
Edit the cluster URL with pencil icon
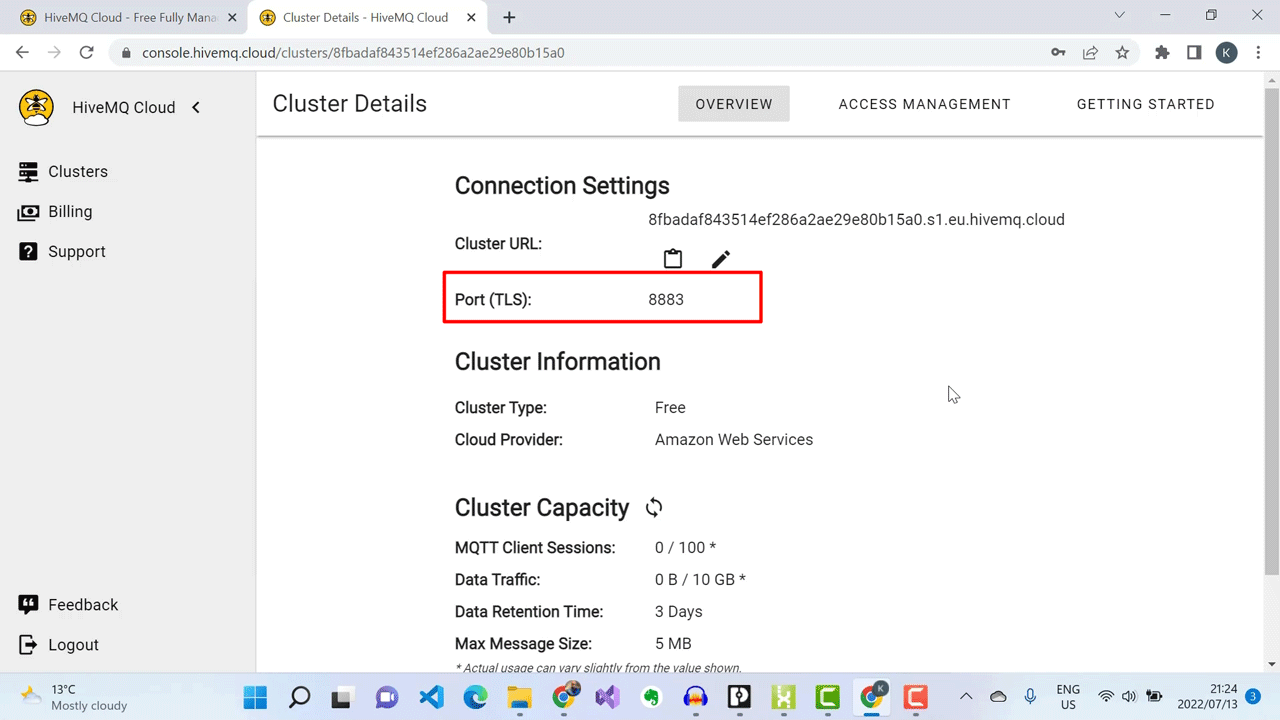[721, 259]
